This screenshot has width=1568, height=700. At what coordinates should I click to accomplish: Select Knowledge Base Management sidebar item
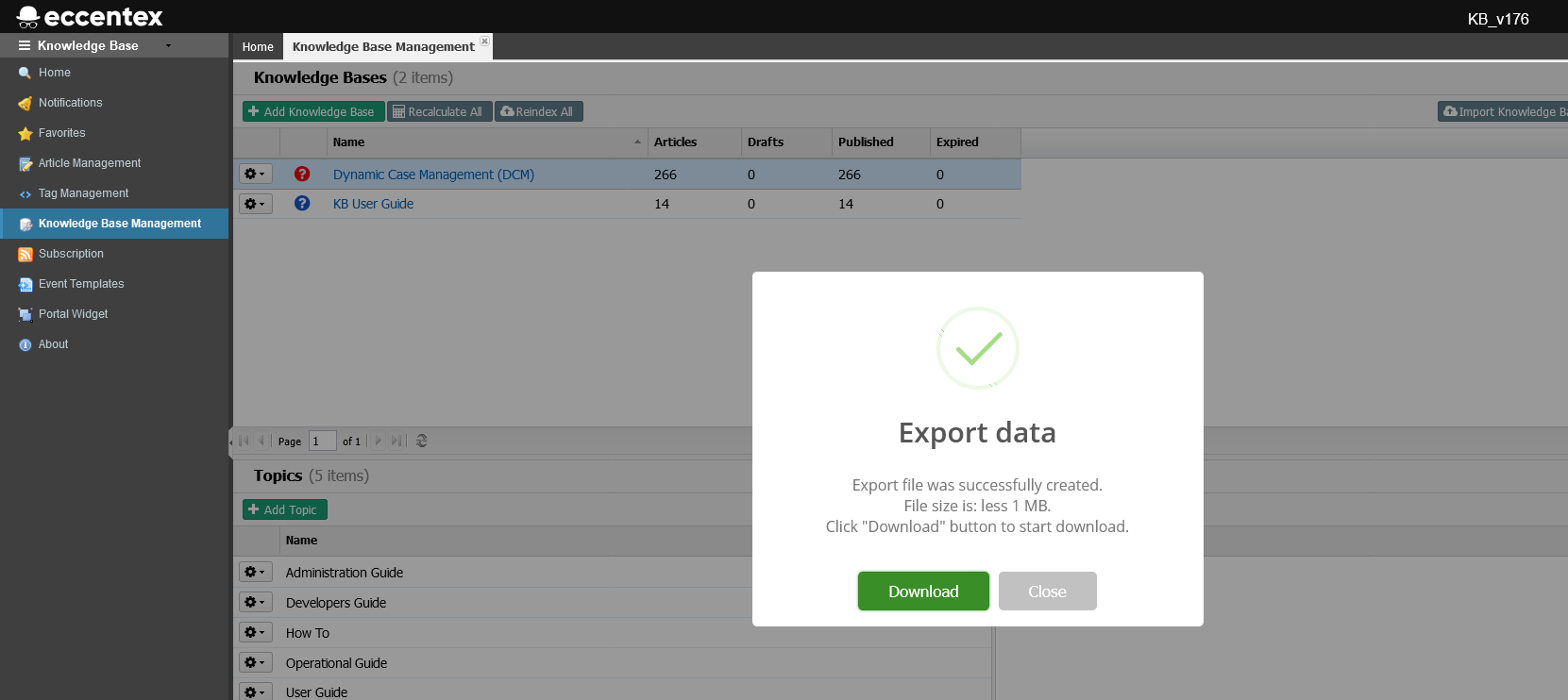click(114, 224)
